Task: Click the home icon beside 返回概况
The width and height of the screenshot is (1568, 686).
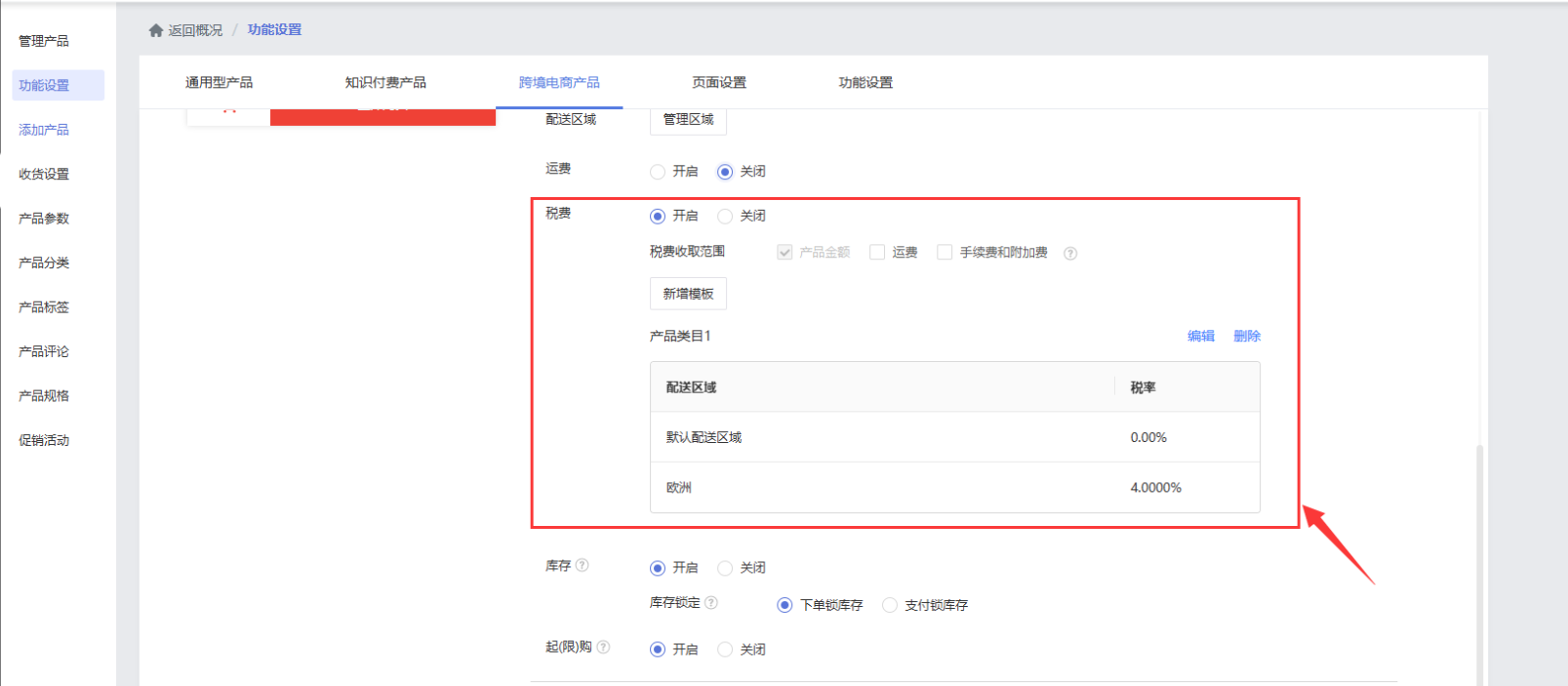Action: (x=155, y=30)
